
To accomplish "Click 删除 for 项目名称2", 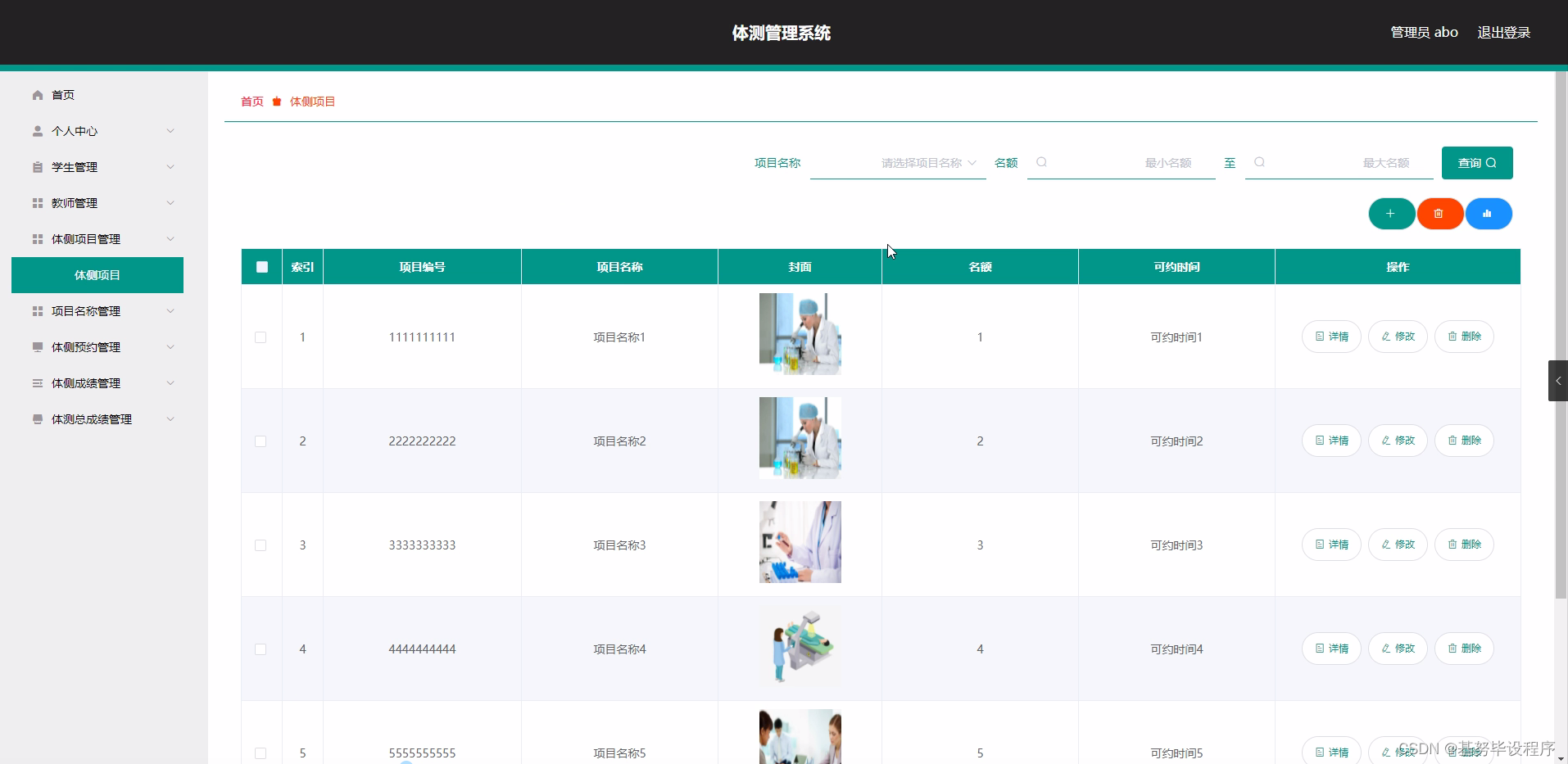I will pyautogui.click(x=1464, y=441).
